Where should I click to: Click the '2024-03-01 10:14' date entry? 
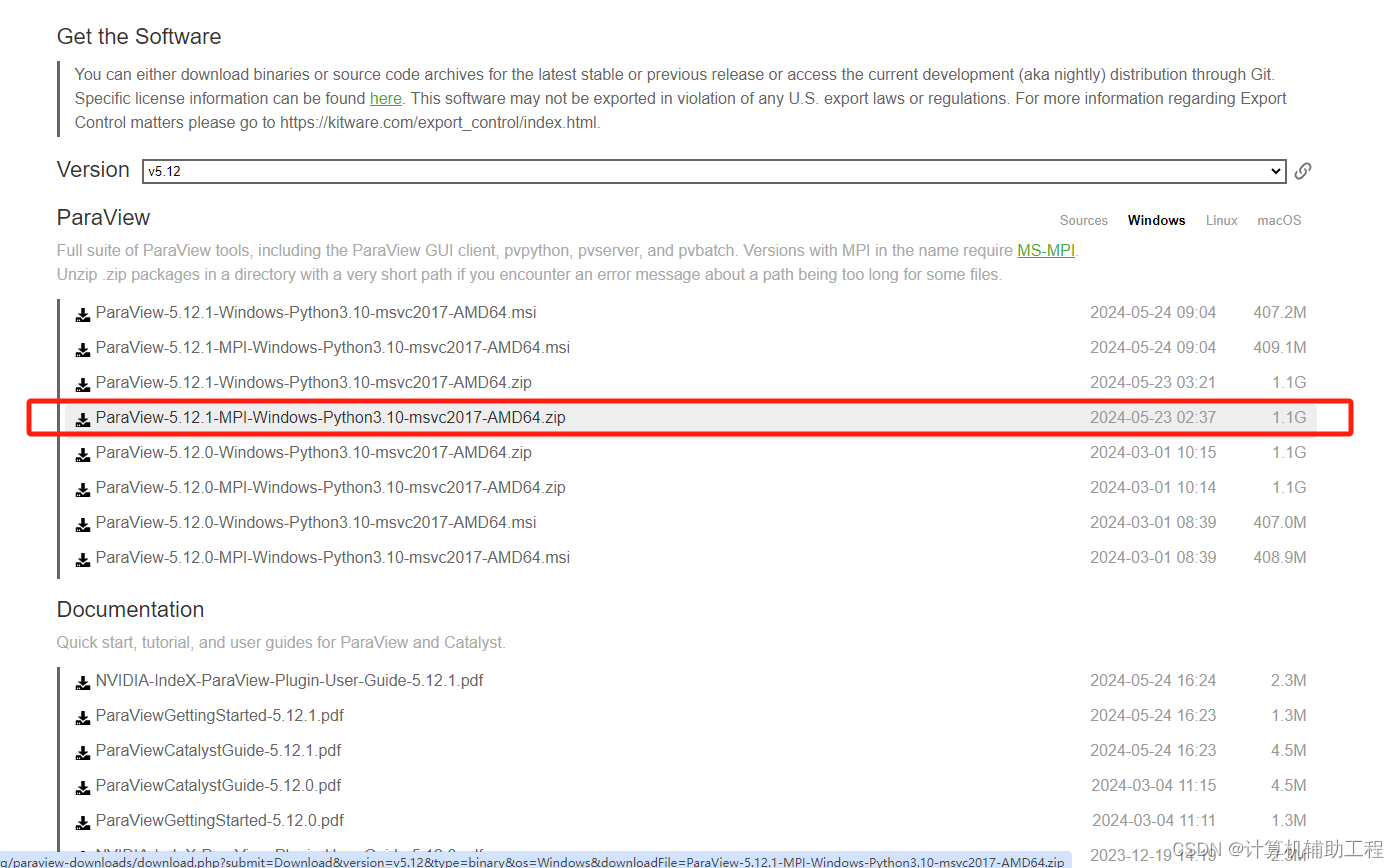[1153, 487]
